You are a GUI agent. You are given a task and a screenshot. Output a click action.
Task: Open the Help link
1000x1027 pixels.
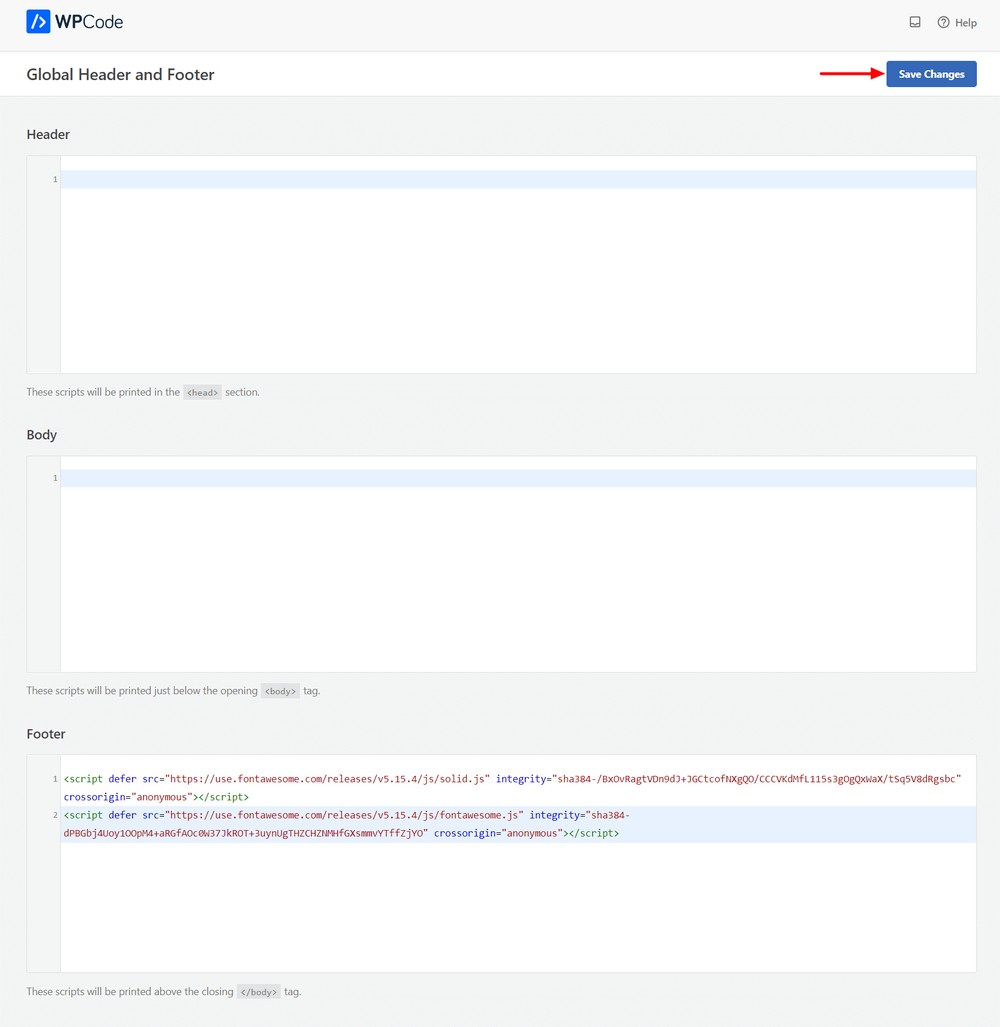point(957,22)
